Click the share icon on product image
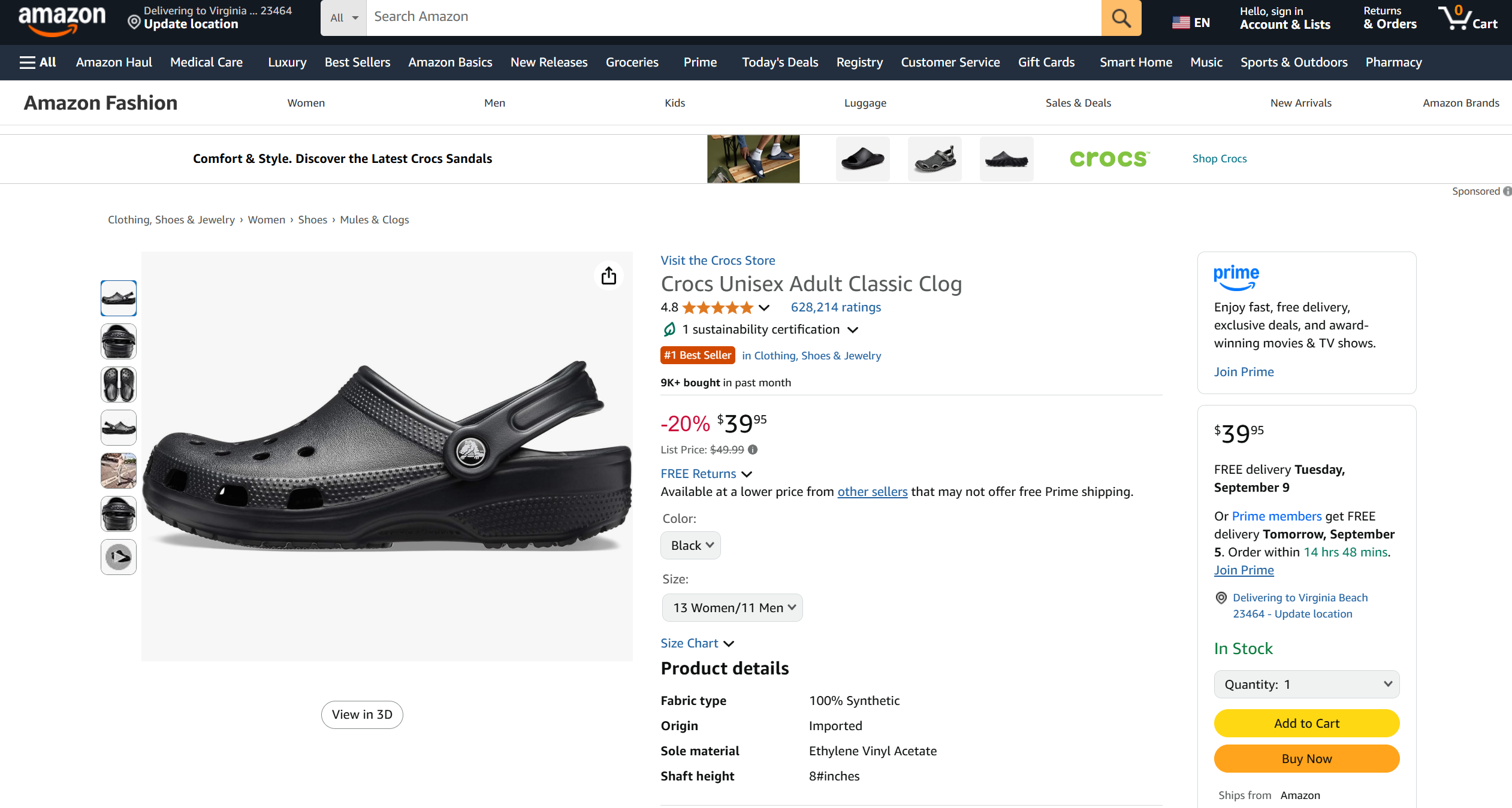The height and width of the screenshot is (808, 1512). 609,276
